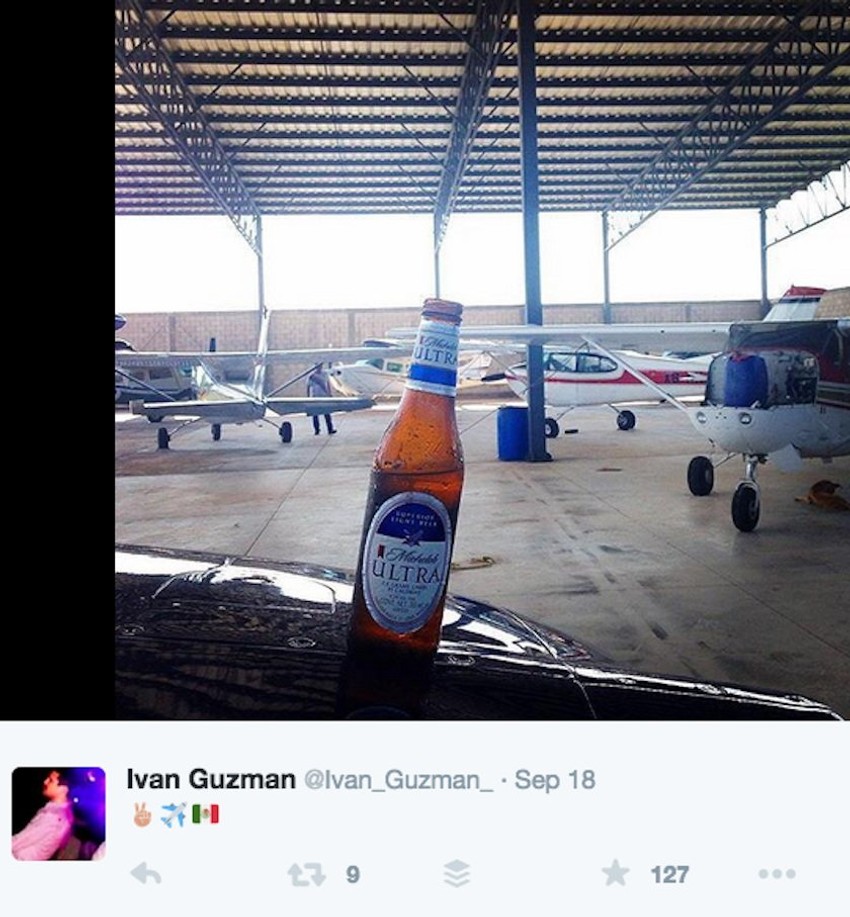Viewport: 850px width, 917px height.
Task: Click the black margin left of photo
Action: pyautogui.click(x=57, y=360)
